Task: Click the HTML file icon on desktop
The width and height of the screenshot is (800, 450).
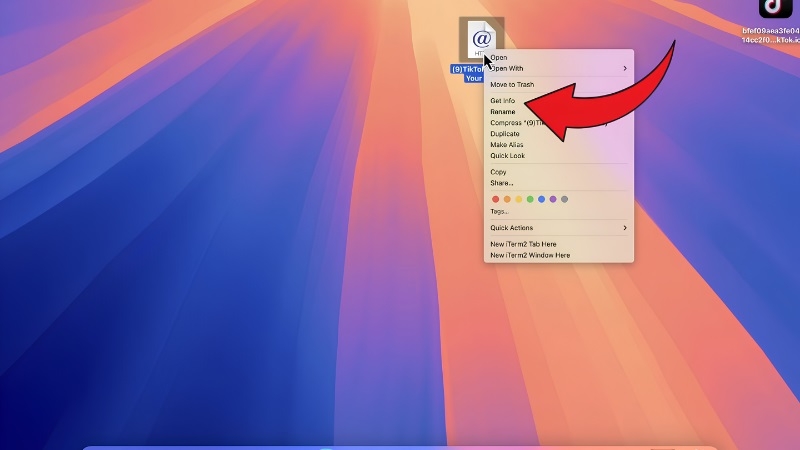Action: coord(481,39)
